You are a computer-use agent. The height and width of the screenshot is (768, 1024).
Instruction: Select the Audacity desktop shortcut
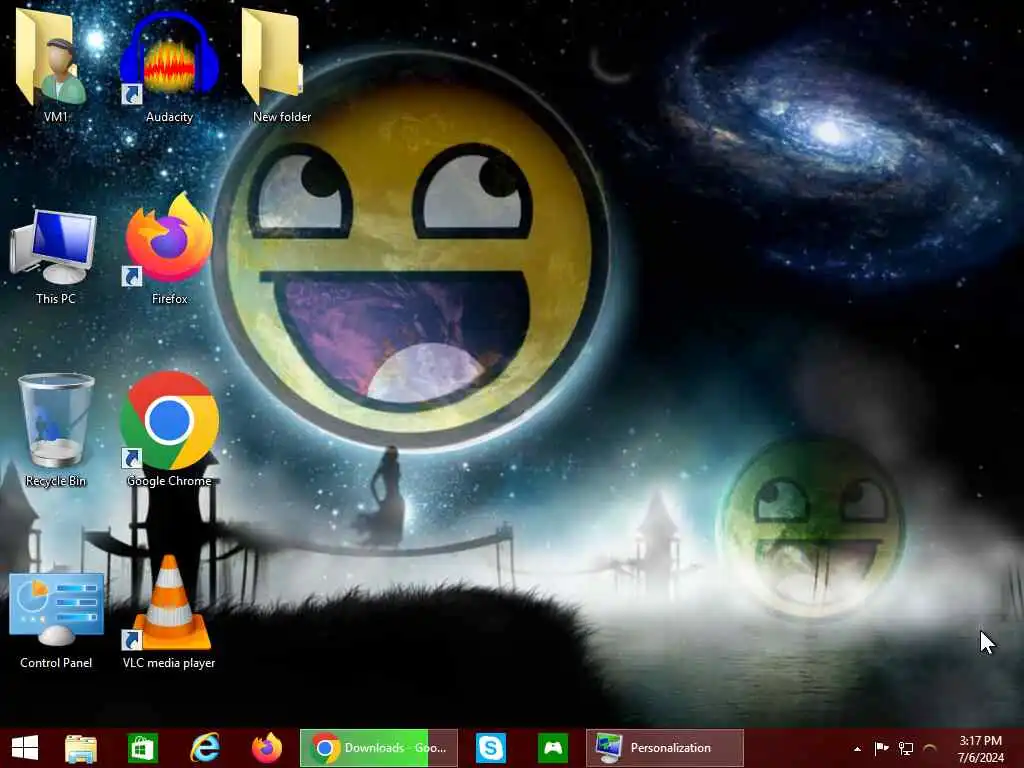[x=169, y=57]
